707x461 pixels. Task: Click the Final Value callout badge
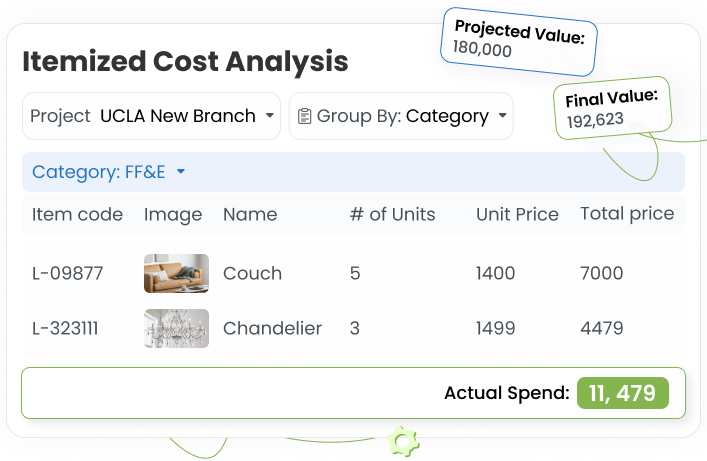(613, 108)
